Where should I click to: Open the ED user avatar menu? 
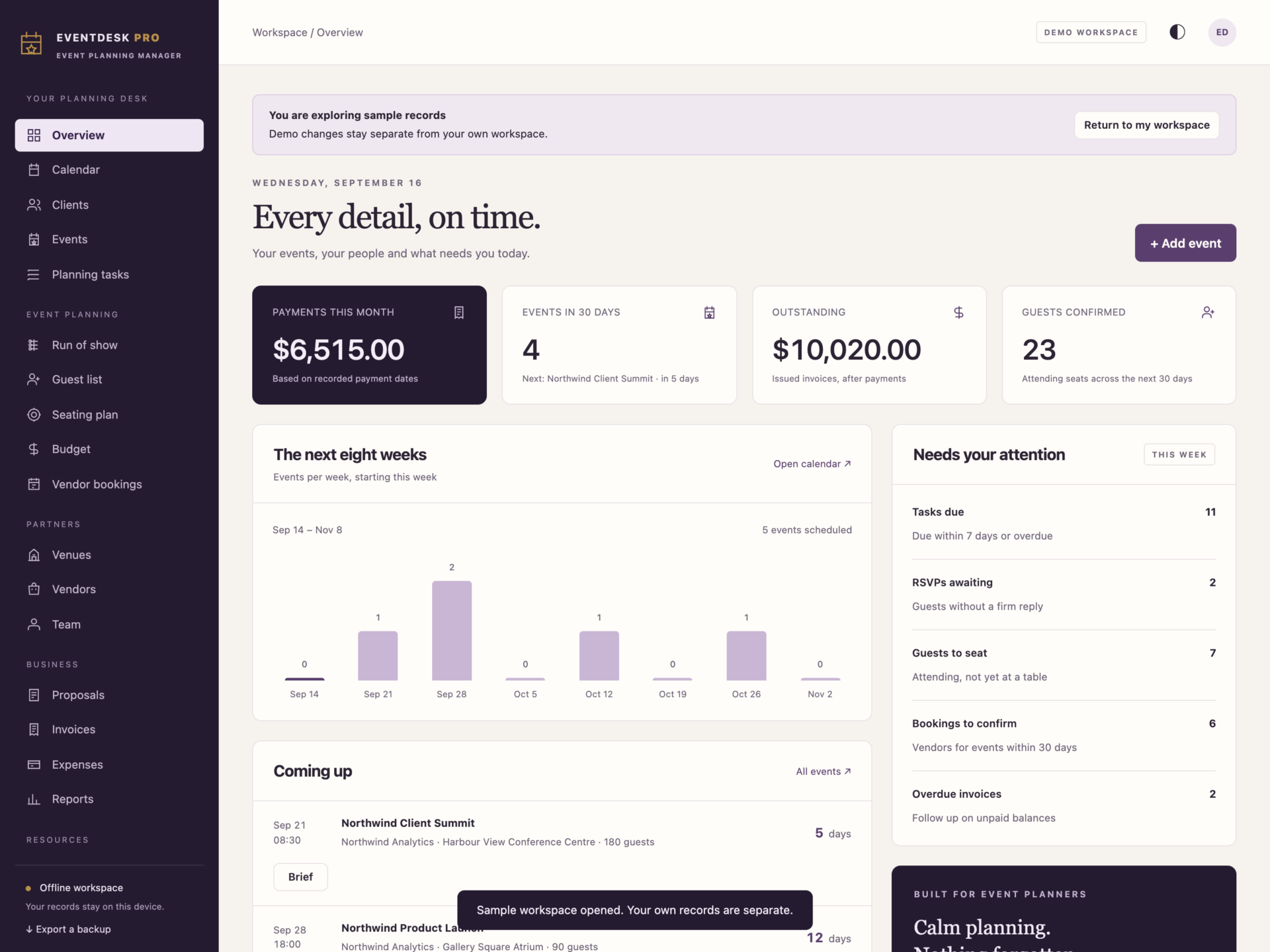(x=1222, y=32)
